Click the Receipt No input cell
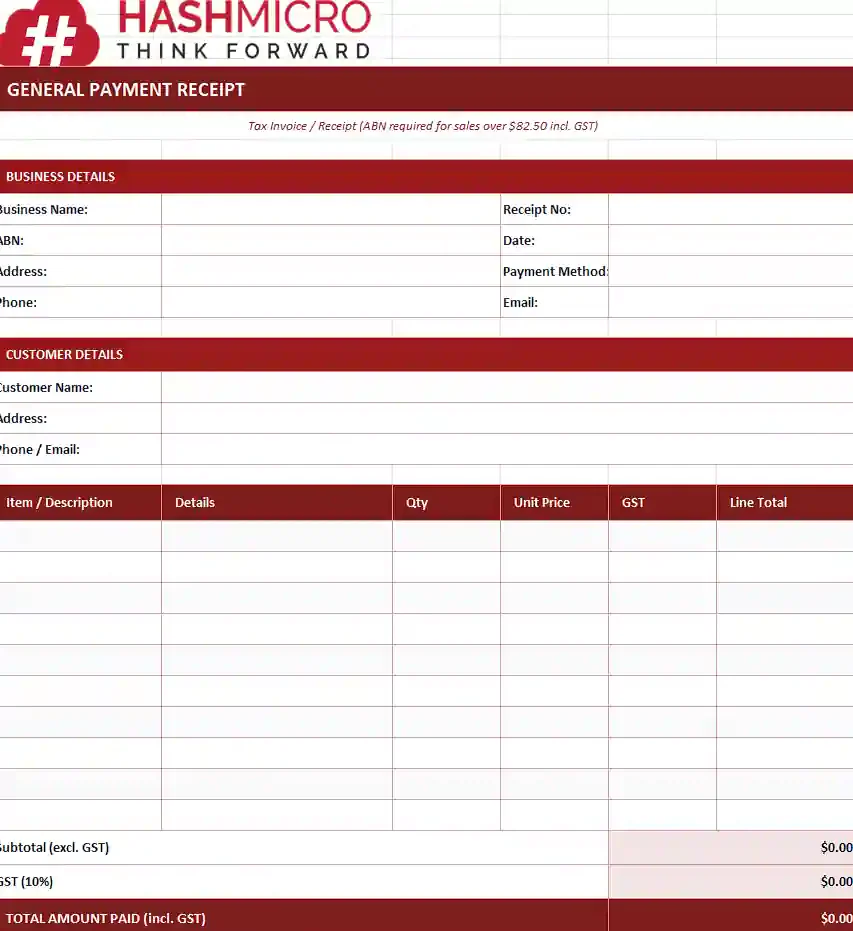This screenshot has width=853, height=931. tap(731, 210)
